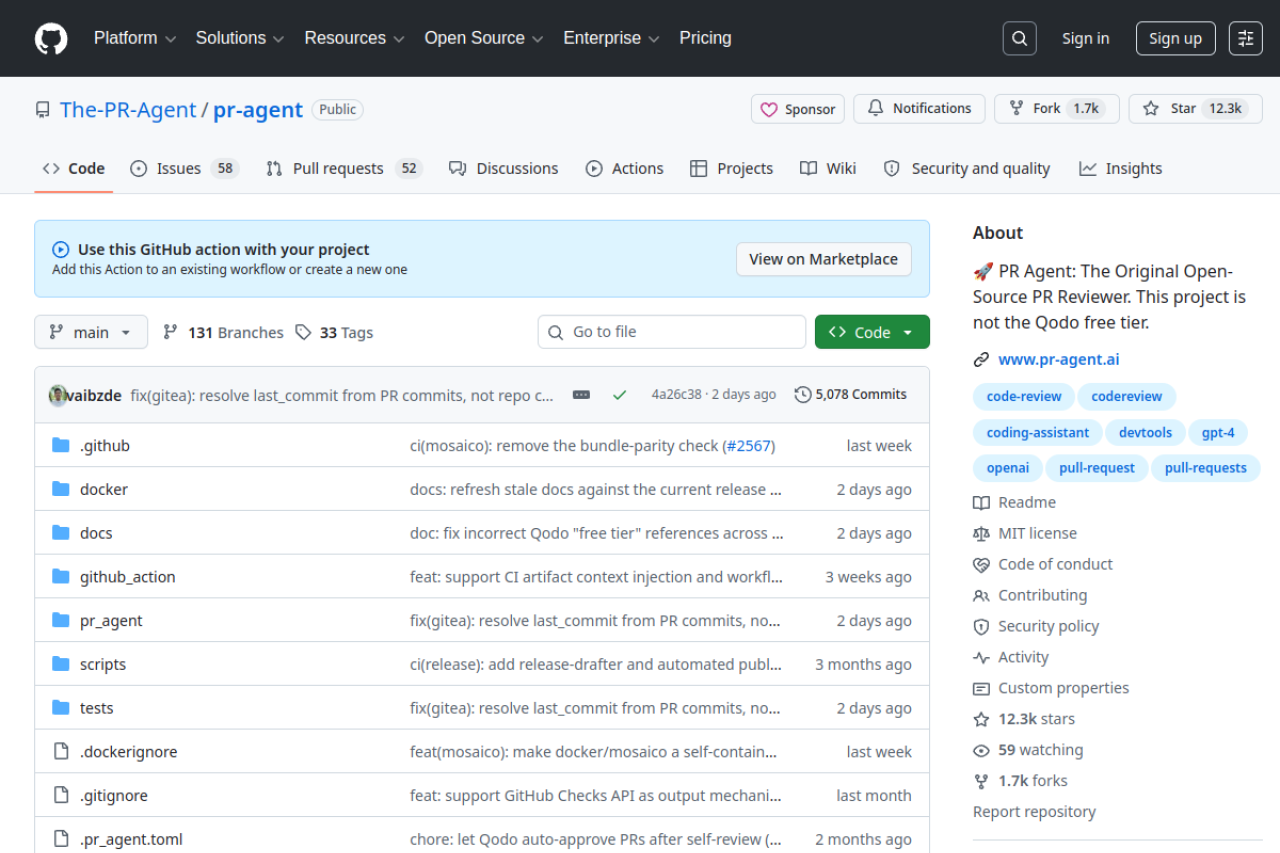The width and height of the screenshot is (1280, 853).
Task: Click the docker folder icon
Action: [61, 489]
